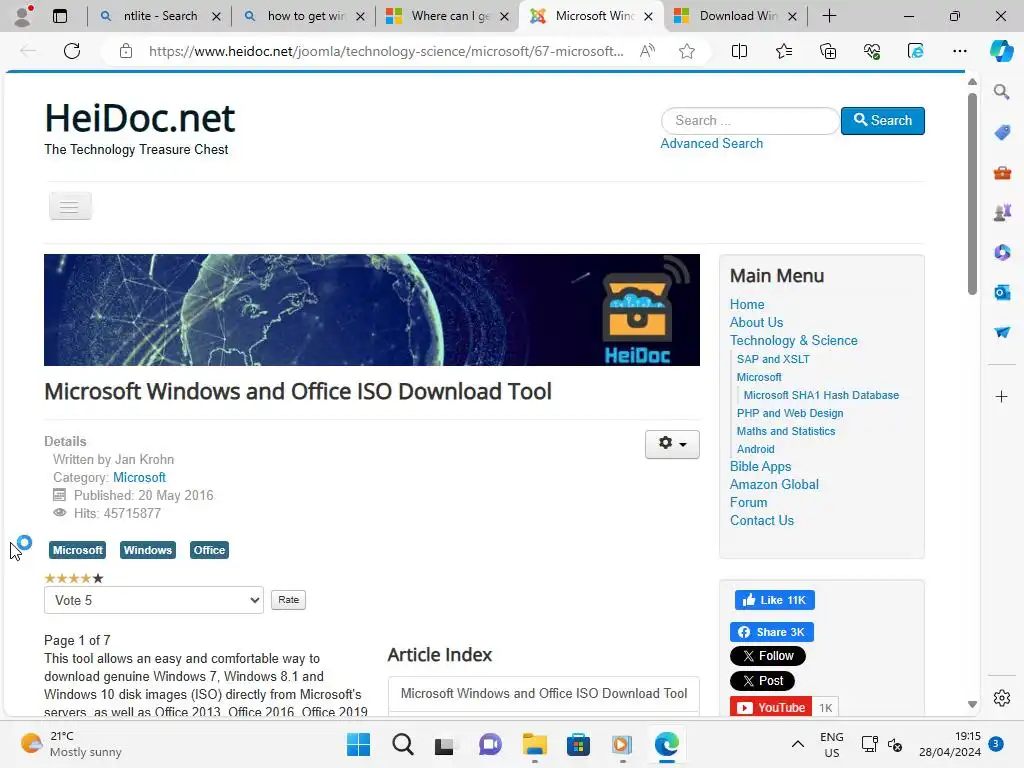
Task: Open Browser essentials heart icon
Action: 872,51
